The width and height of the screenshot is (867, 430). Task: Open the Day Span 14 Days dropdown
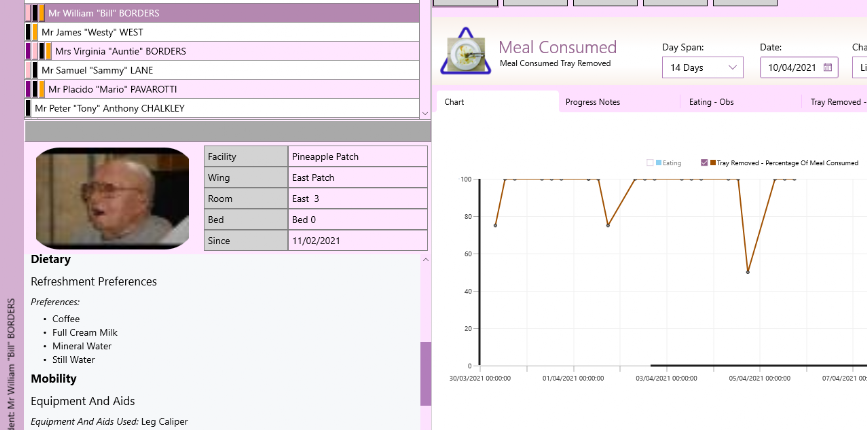coord(703,67)
